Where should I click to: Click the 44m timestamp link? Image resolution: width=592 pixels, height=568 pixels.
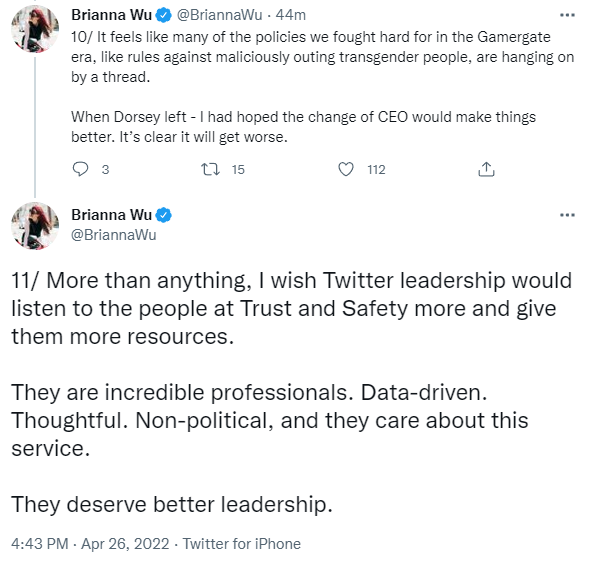291,15
